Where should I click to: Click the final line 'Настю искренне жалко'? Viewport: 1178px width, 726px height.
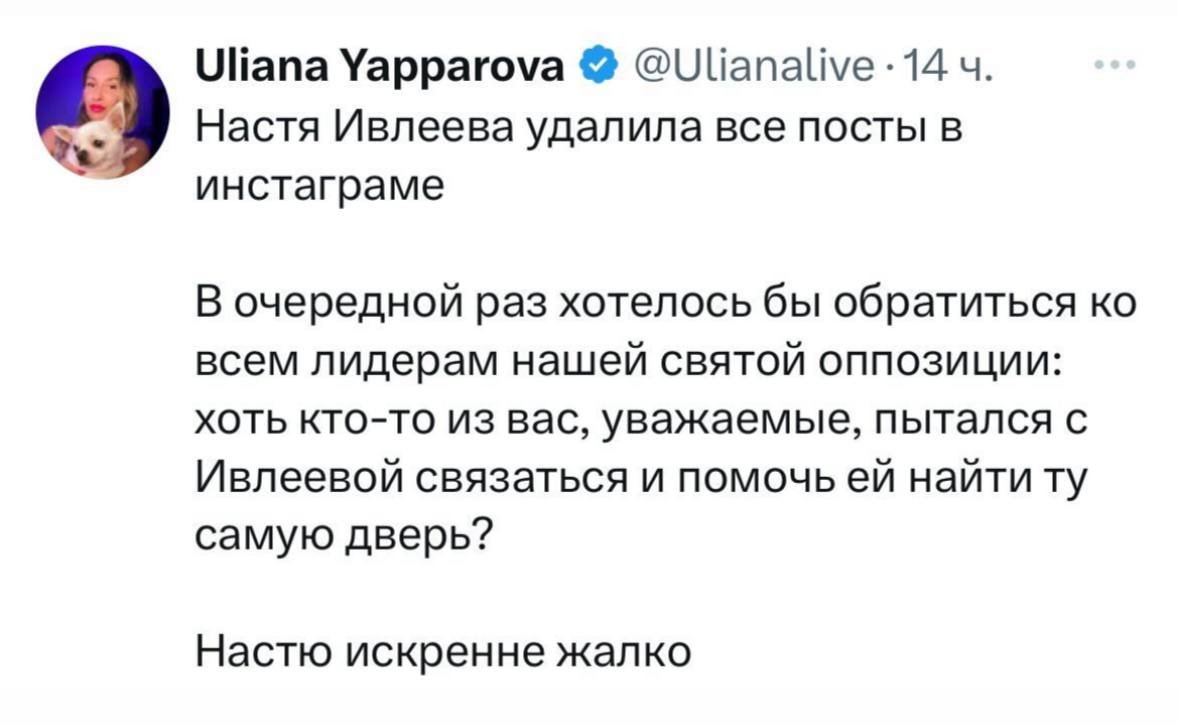coord(443,652)
